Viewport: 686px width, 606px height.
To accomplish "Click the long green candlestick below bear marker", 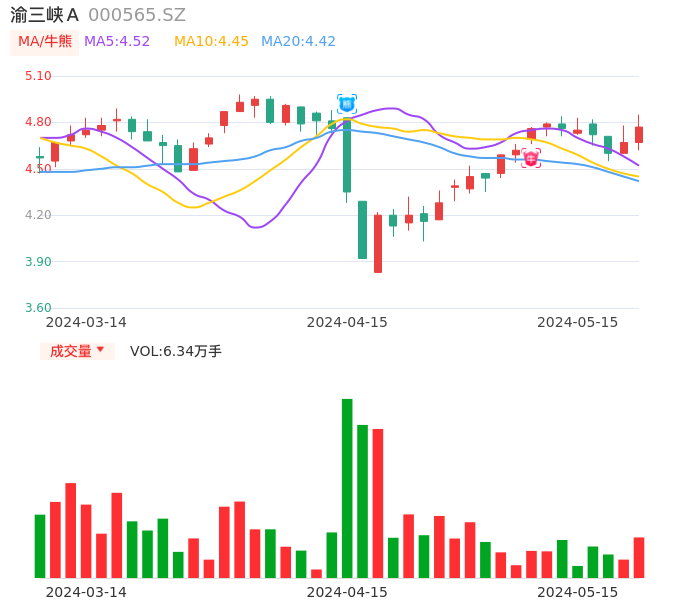I will click(347, 155).
